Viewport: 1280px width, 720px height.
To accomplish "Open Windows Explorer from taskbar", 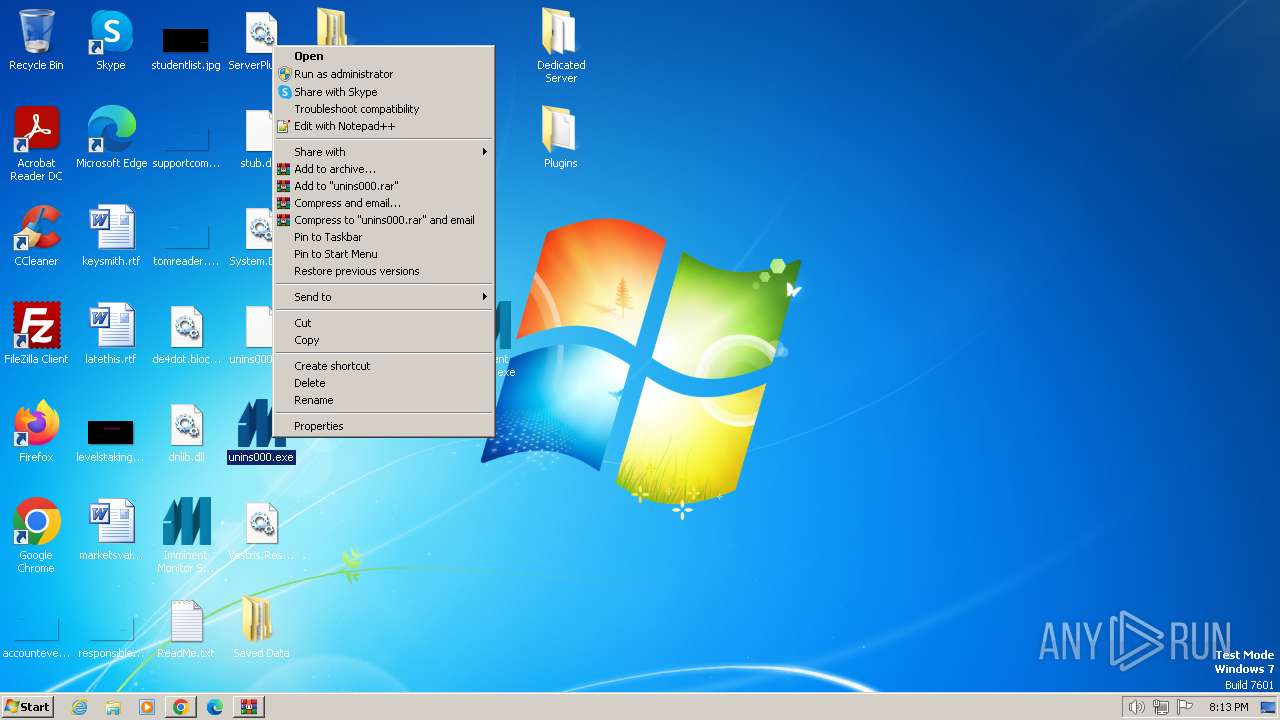I will click(x=113, y=707).
